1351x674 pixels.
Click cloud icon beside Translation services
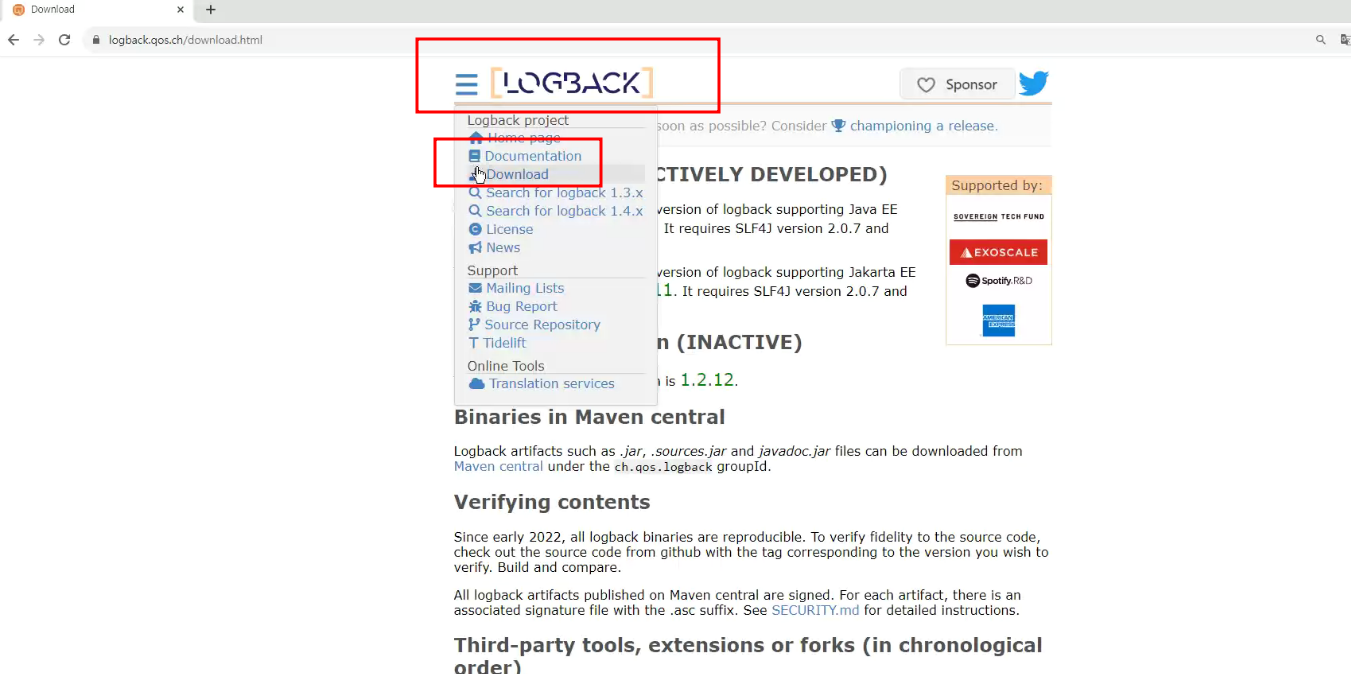477,384
